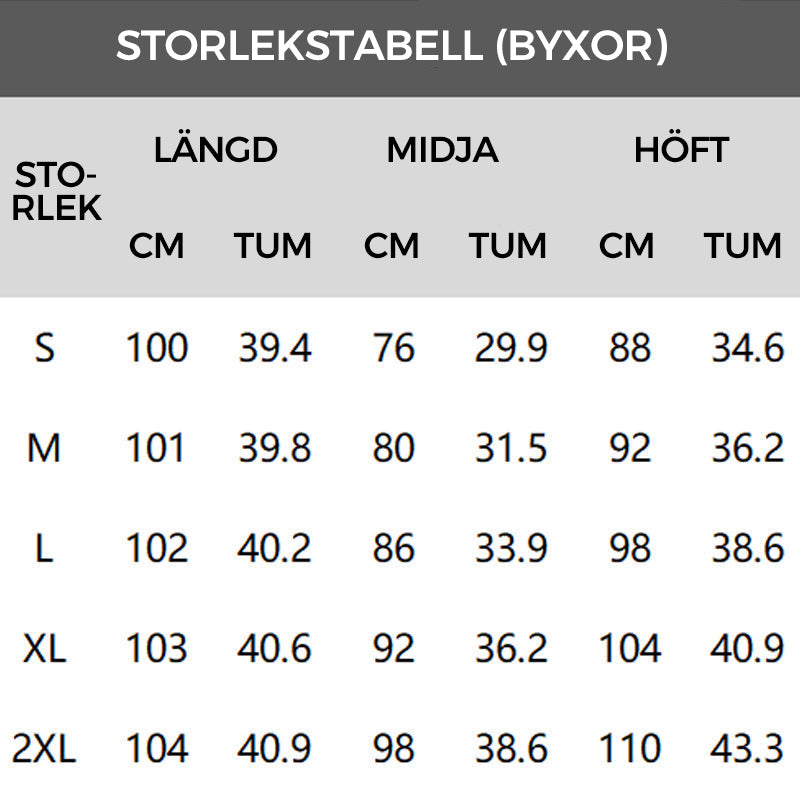
Task: Click the 43.3 hip value for 2XL
Action: 747,748
